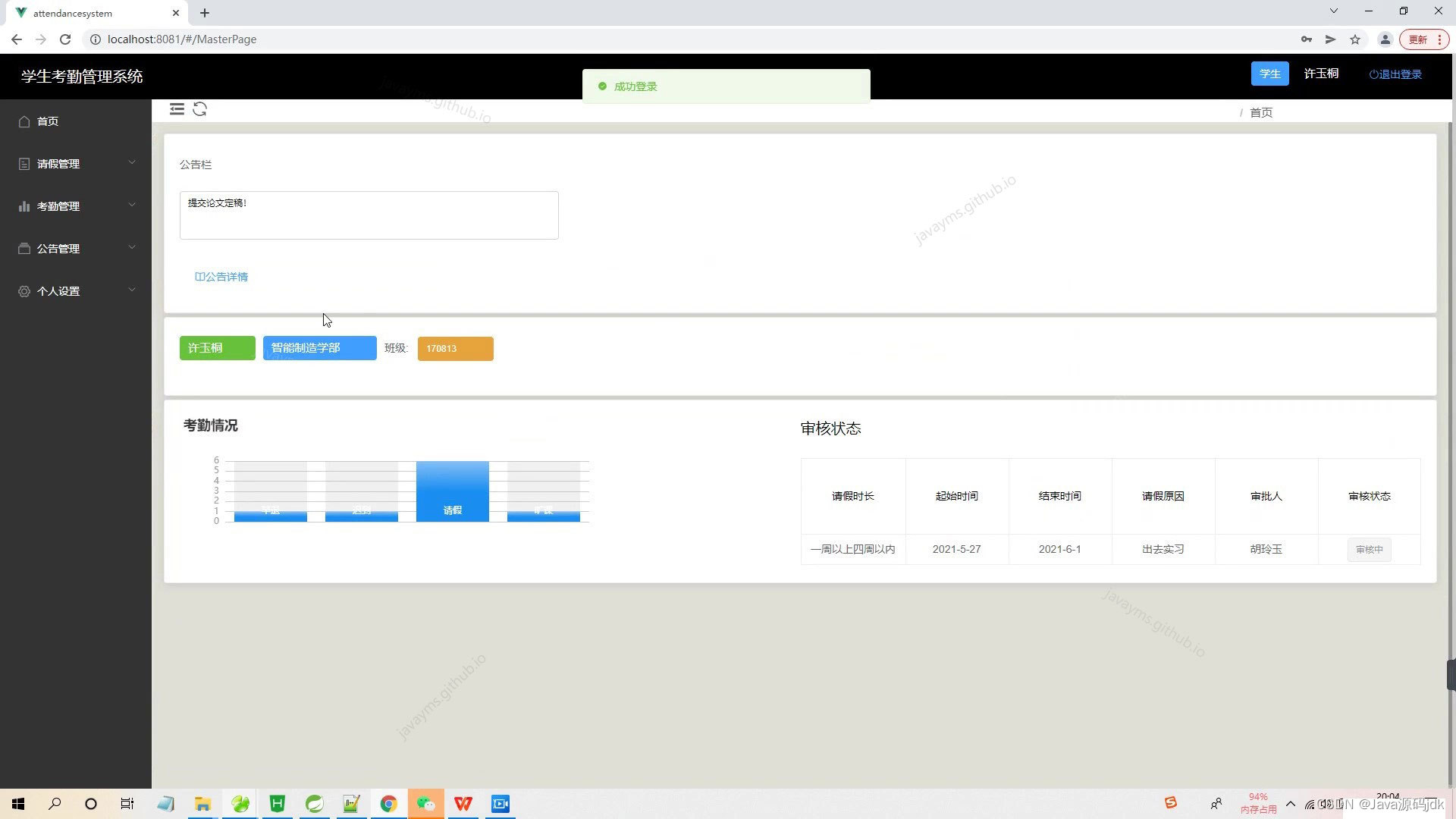The height and width of the screenshot is (819, 1456).
Task: Show hidden tray icons with the caret
Action: [1290, 804]
